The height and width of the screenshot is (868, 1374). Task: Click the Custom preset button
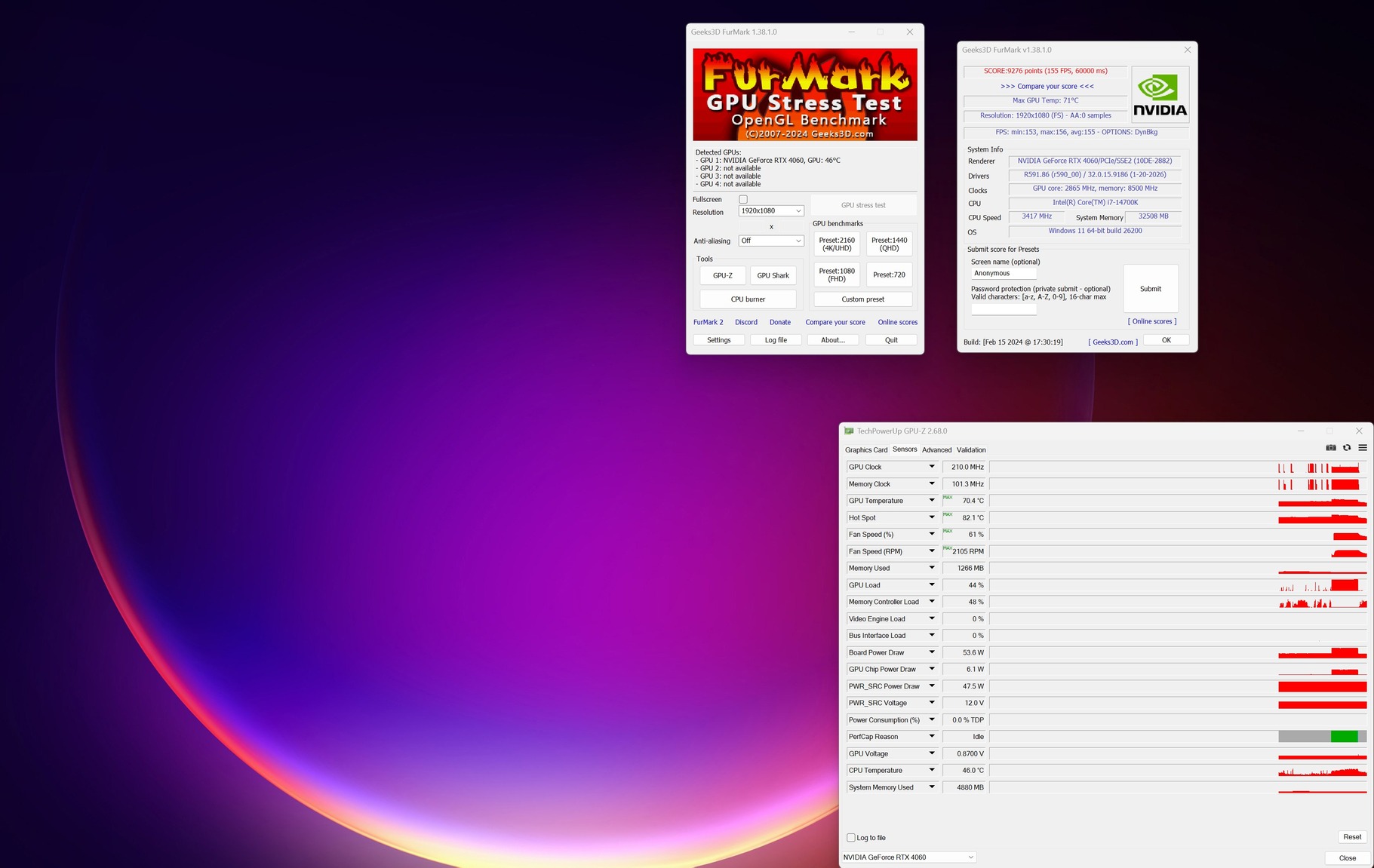coord(863,299)
